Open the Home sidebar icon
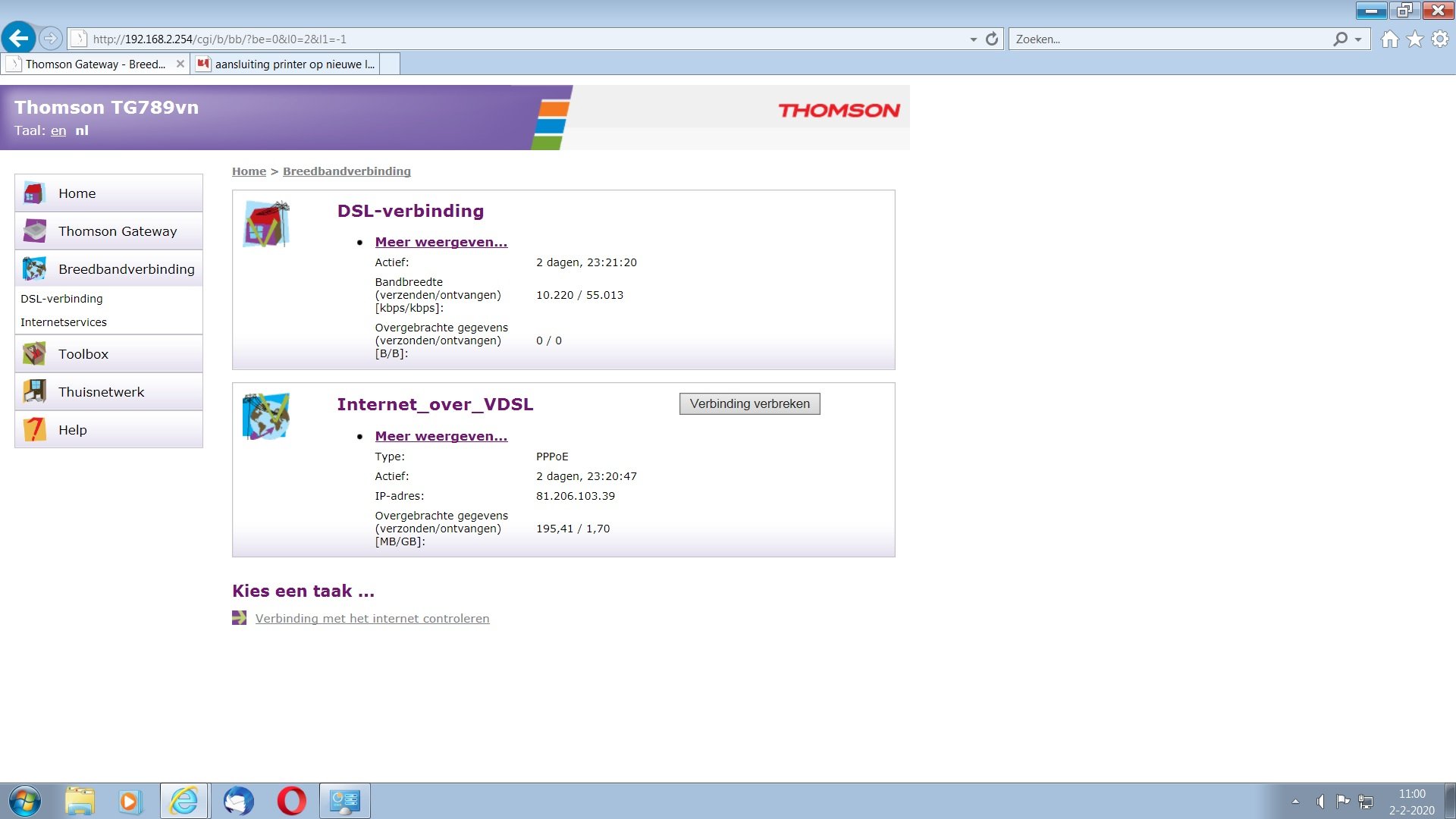This screenshot has height=819, width=1456. click(34, 193)
